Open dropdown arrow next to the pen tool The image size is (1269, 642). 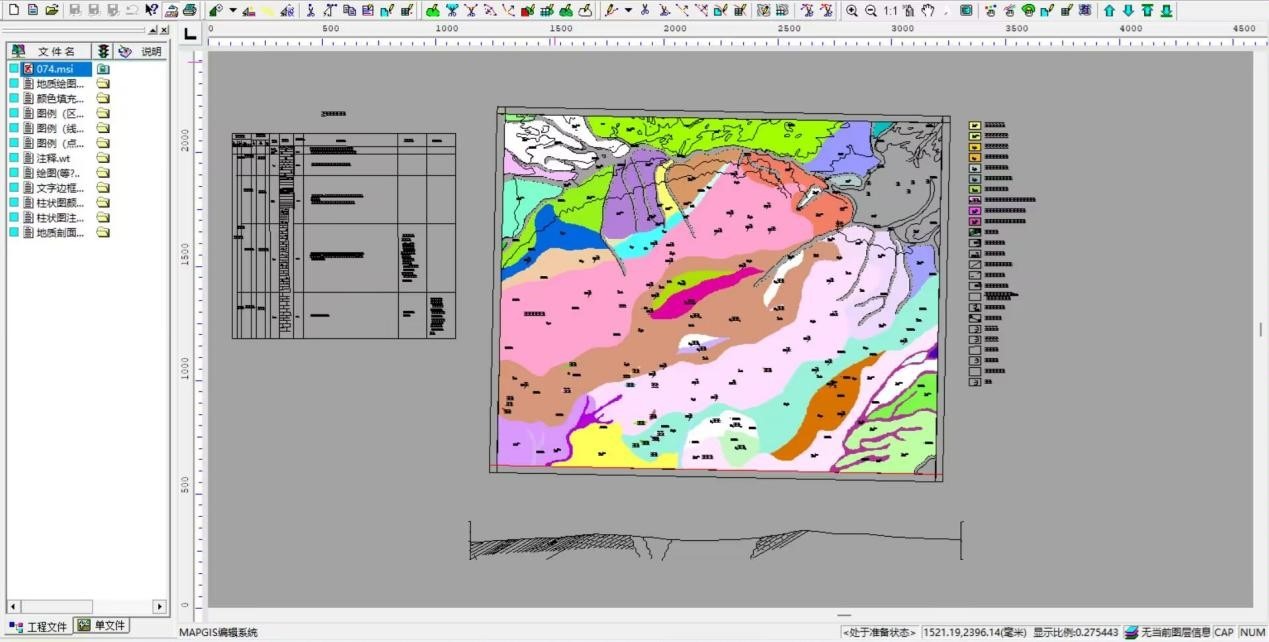628,10
